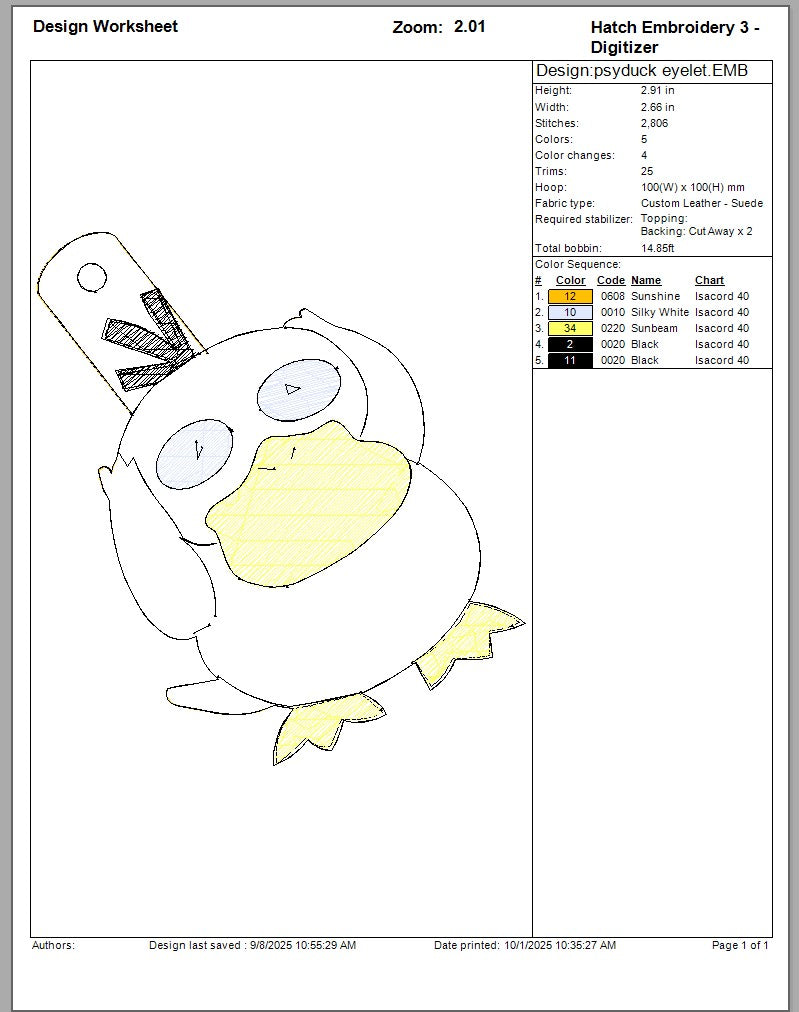
Task: Pick the black swatch numbered 2
Action: pos(570,344)
